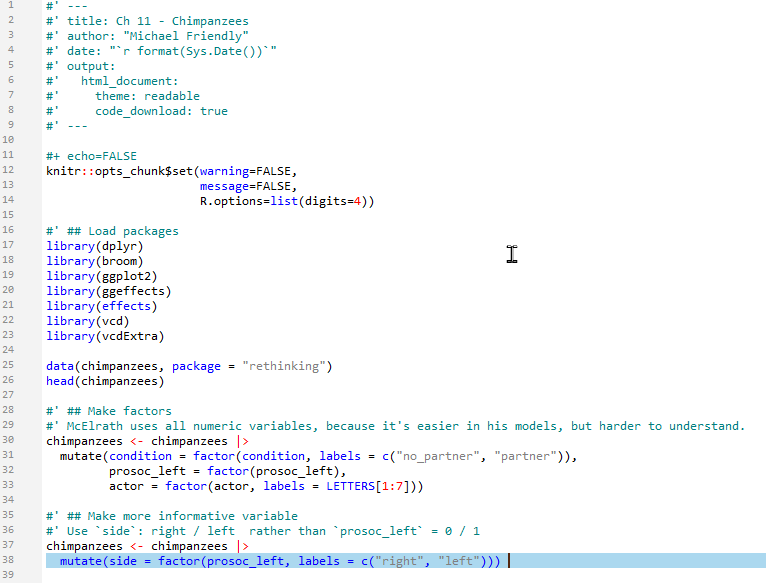Click the 'message=FALSE,' argument line
Viewport: 766px width, 583px height.
point(248,186)
